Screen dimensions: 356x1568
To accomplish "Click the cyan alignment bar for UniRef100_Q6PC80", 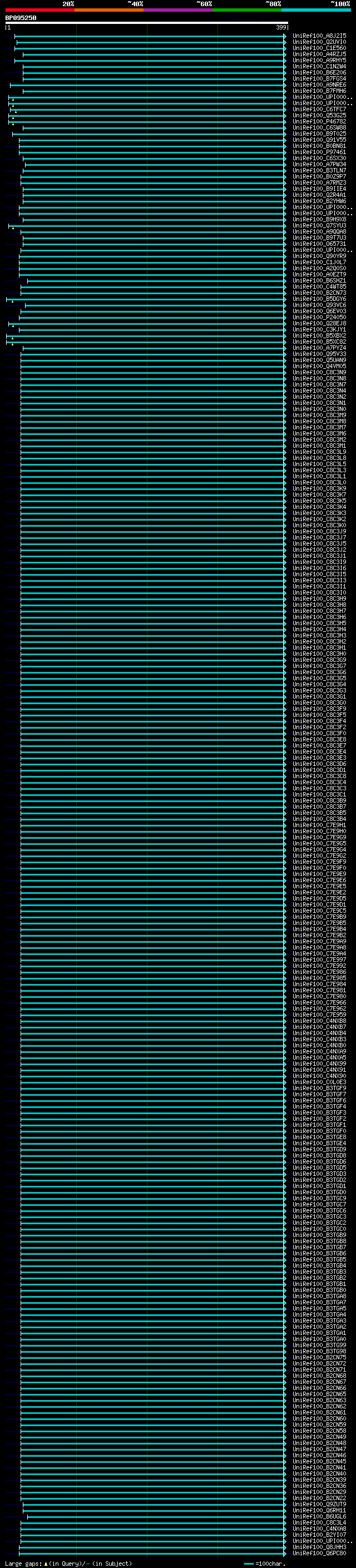I will click(x=152, y=1554).
